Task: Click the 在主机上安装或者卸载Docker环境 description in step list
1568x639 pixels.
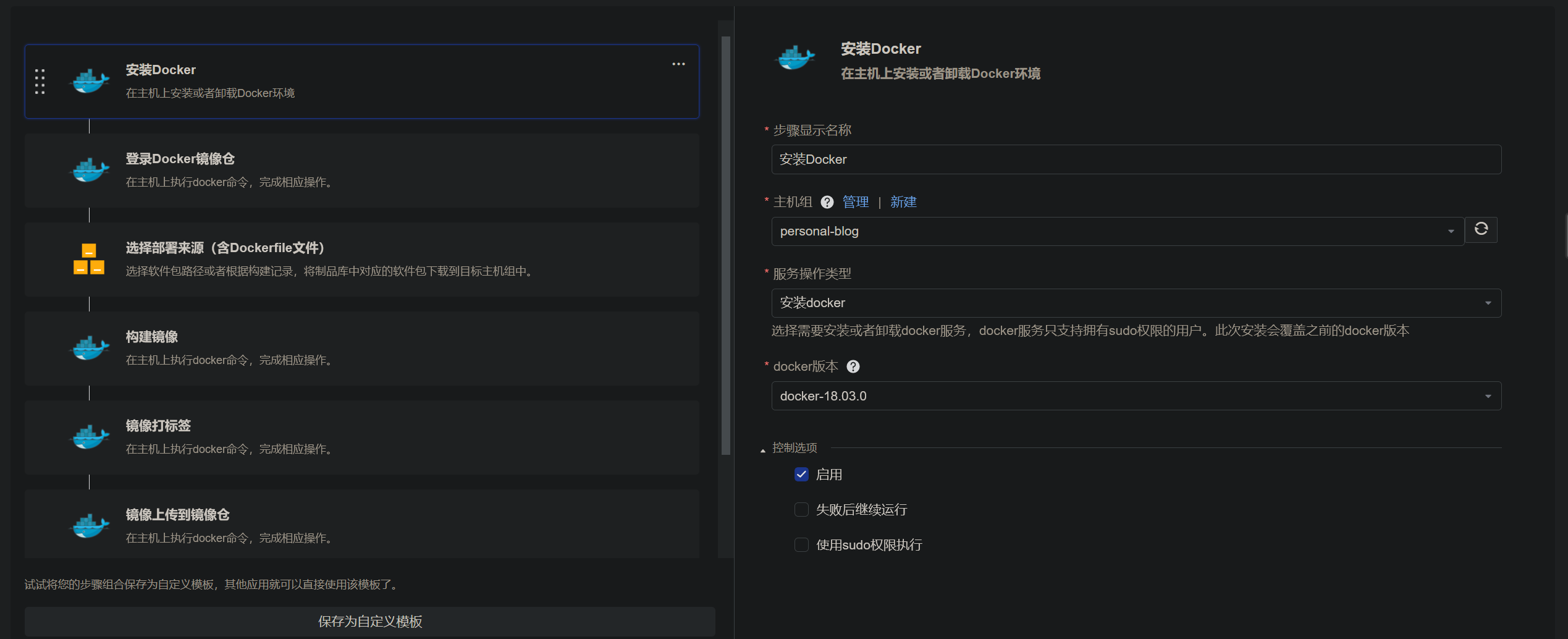Action: (210, 93)
